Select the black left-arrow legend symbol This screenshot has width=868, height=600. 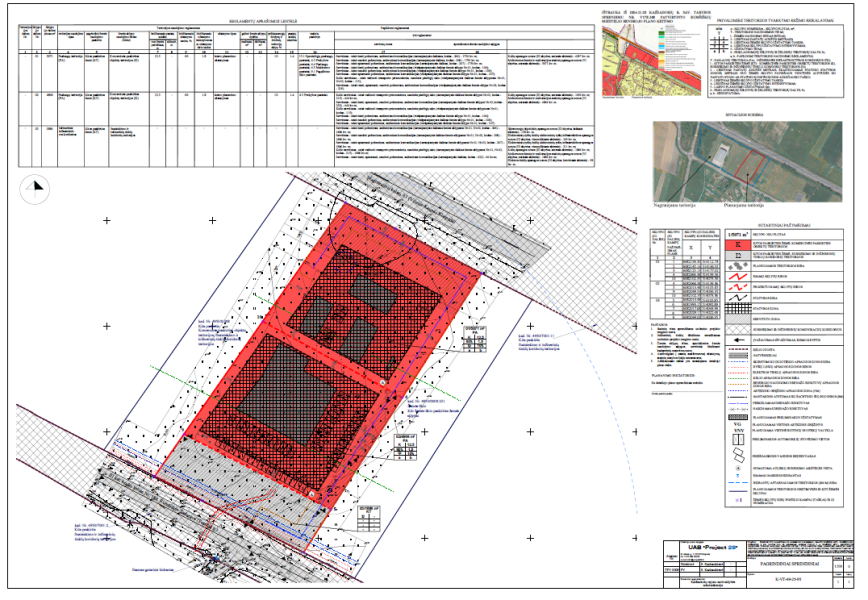(736, 339)
